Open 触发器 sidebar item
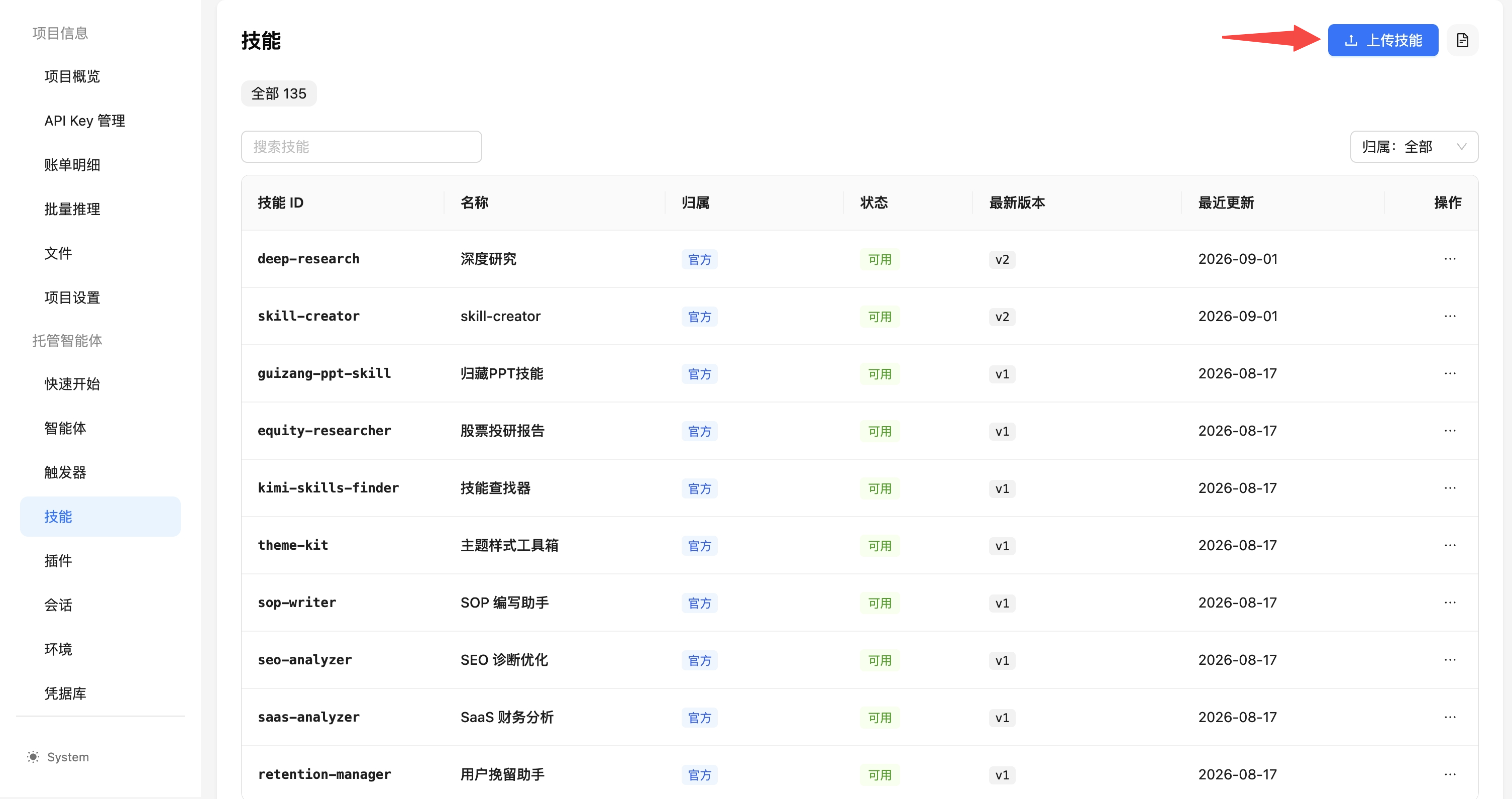 [x=100, y=472]
